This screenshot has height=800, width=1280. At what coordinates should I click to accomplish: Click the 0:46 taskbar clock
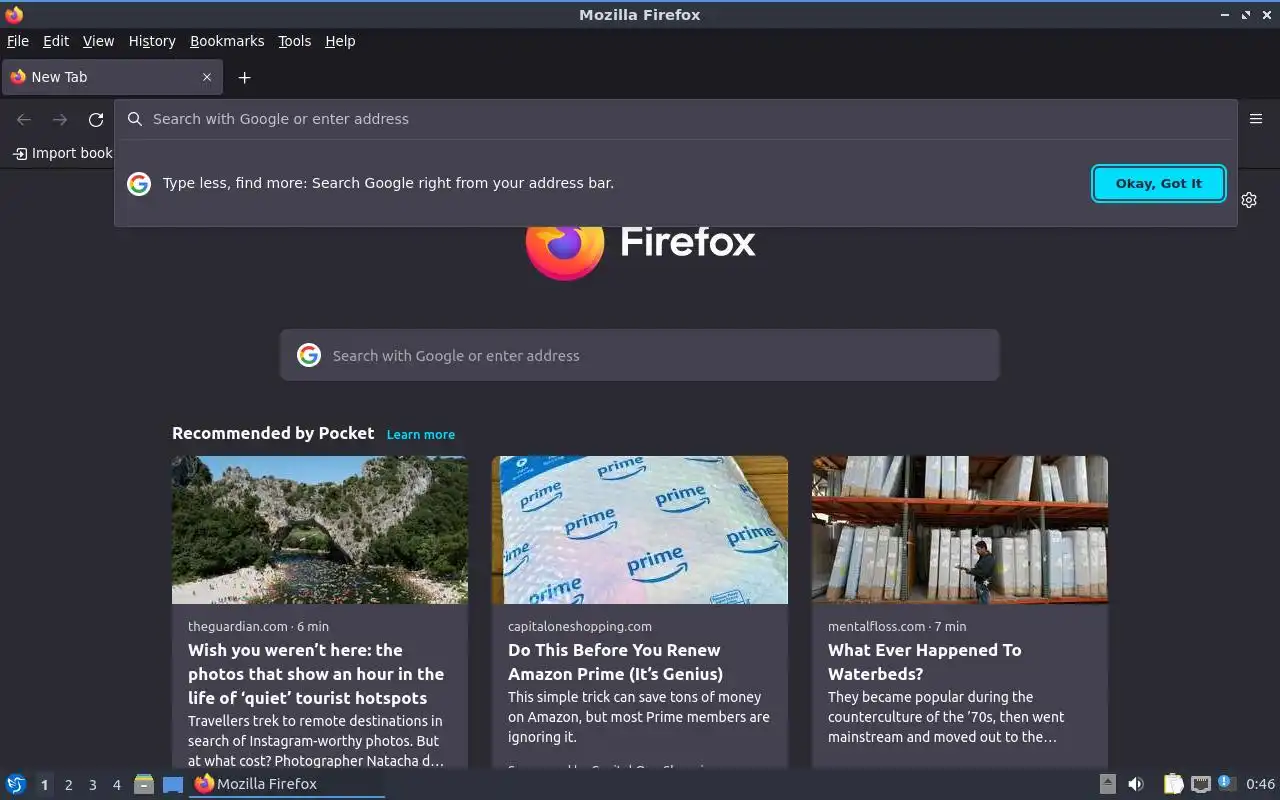click(1260, 784)
